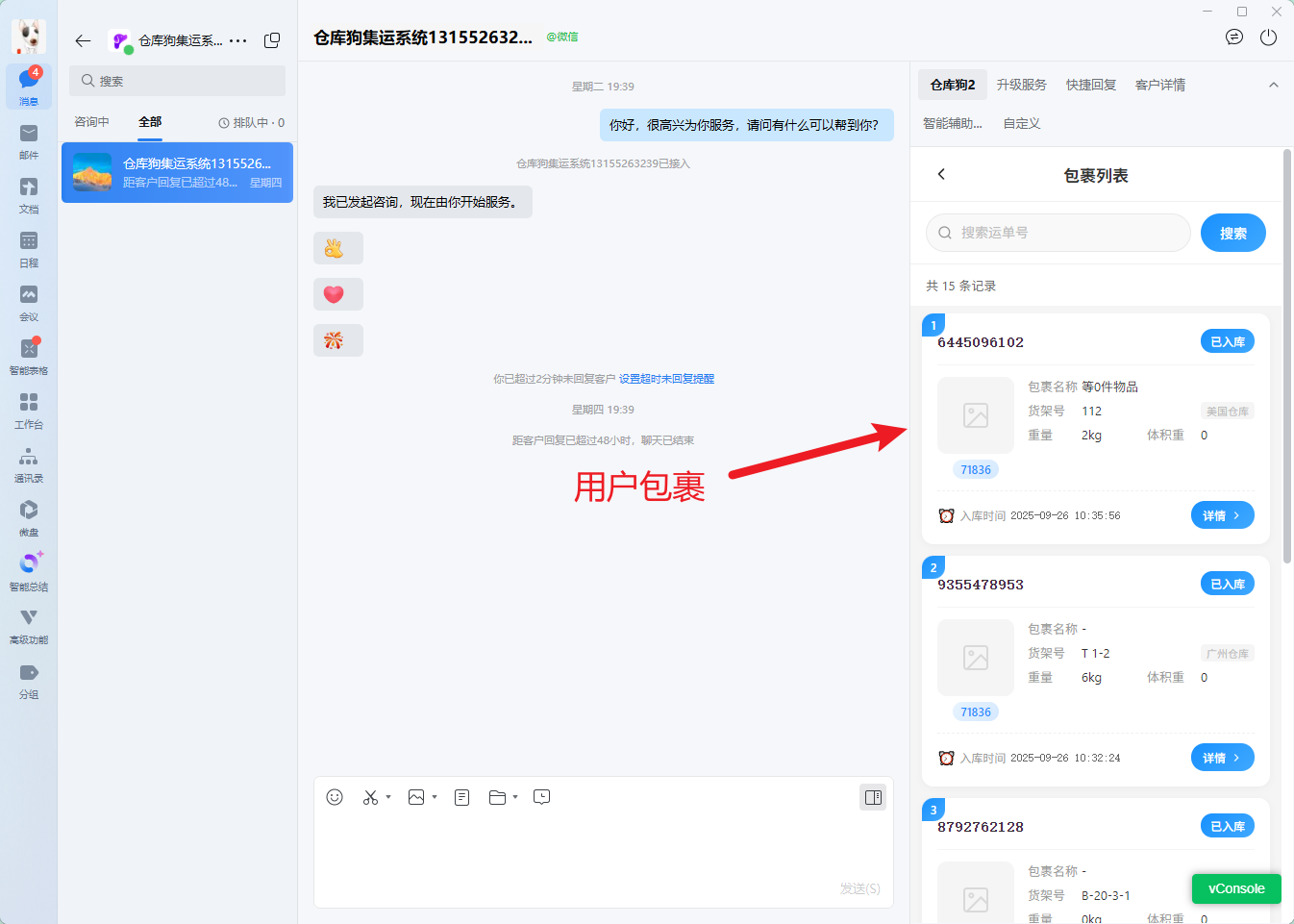Click the user avatar at top left
Viewport: 1294px width, 924px height.
click(x=29, y=37)
